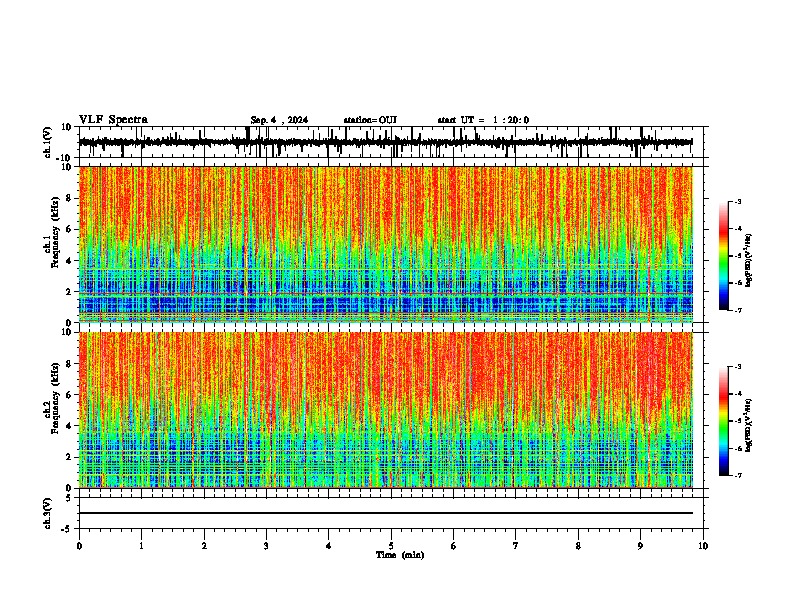Click the ch.1 spectrogram color scale bar

click(x=723, y=256)
